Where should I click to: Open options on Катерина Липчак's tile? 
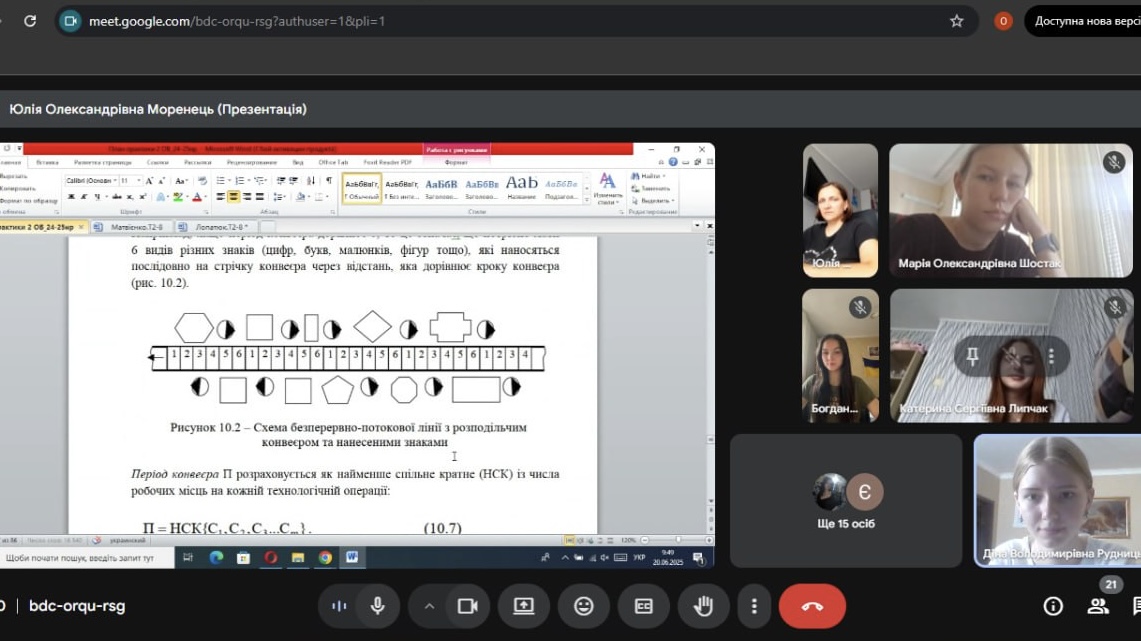(1050, 356)
